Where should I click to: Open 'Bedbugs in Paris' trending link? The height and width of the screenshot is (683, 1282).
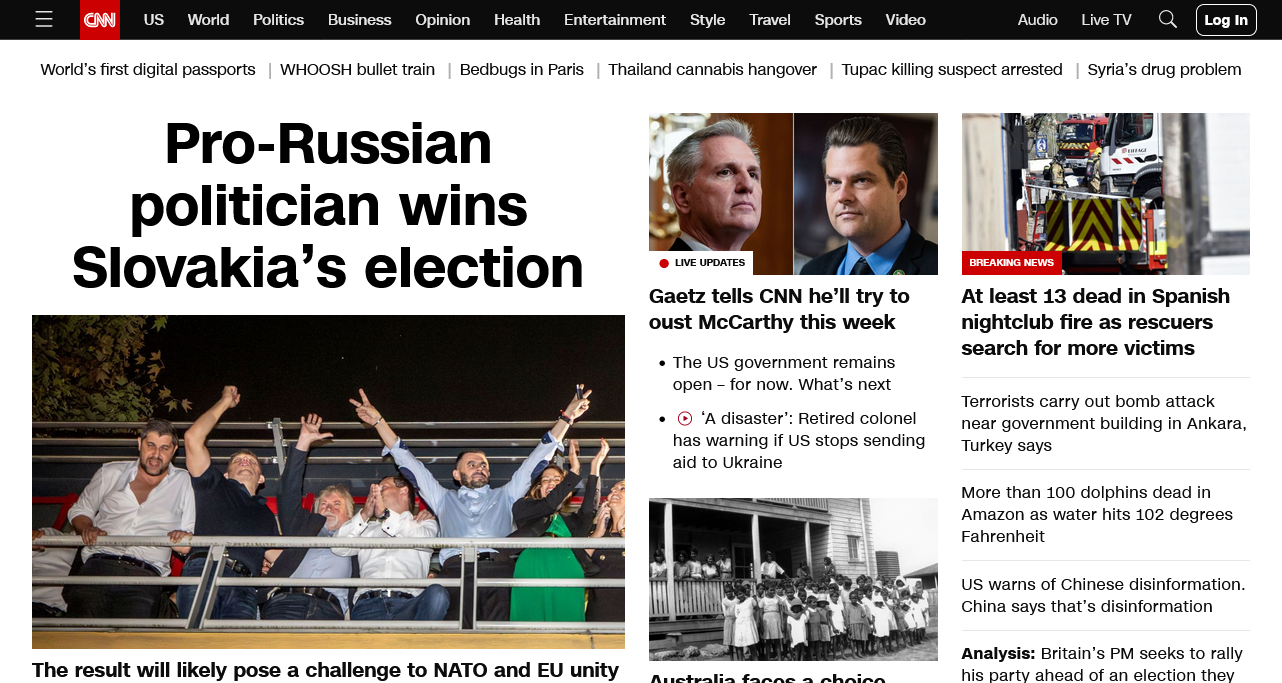(522, 69)
